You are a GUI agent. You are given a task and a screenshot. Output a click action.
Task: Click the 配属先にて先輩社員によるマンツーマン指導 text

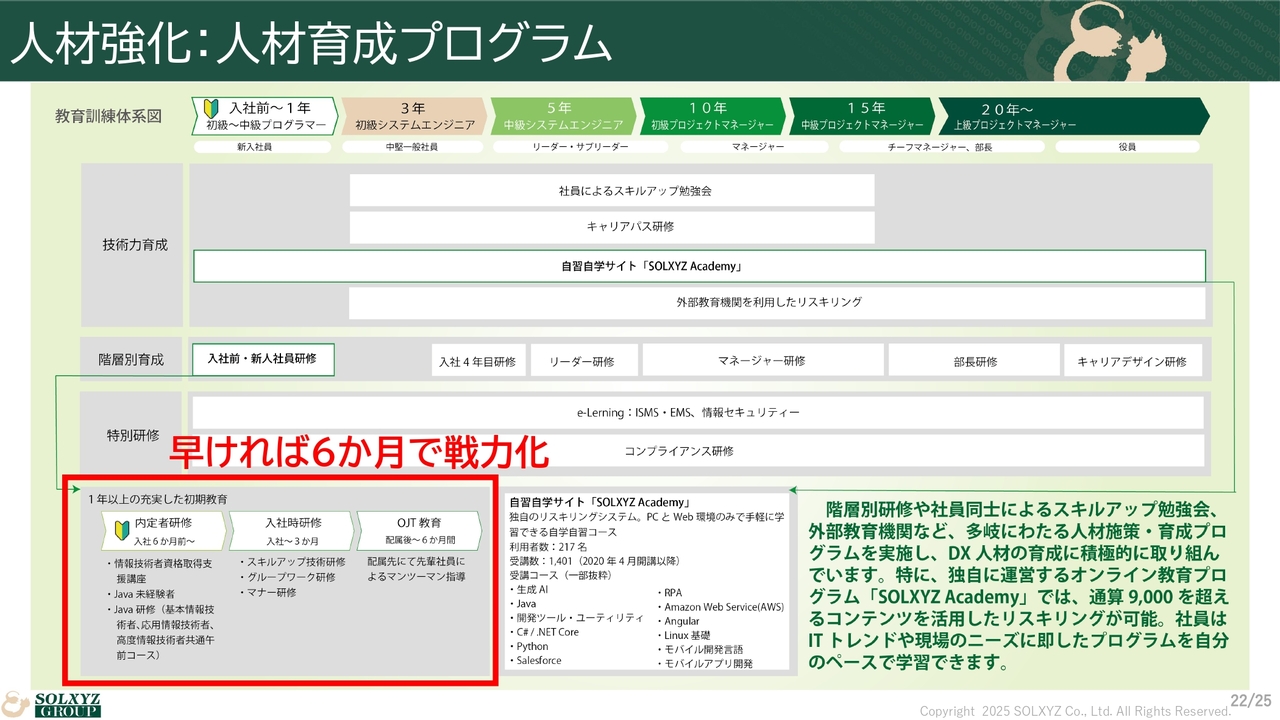pyautogui.click(x=416, y=569)
